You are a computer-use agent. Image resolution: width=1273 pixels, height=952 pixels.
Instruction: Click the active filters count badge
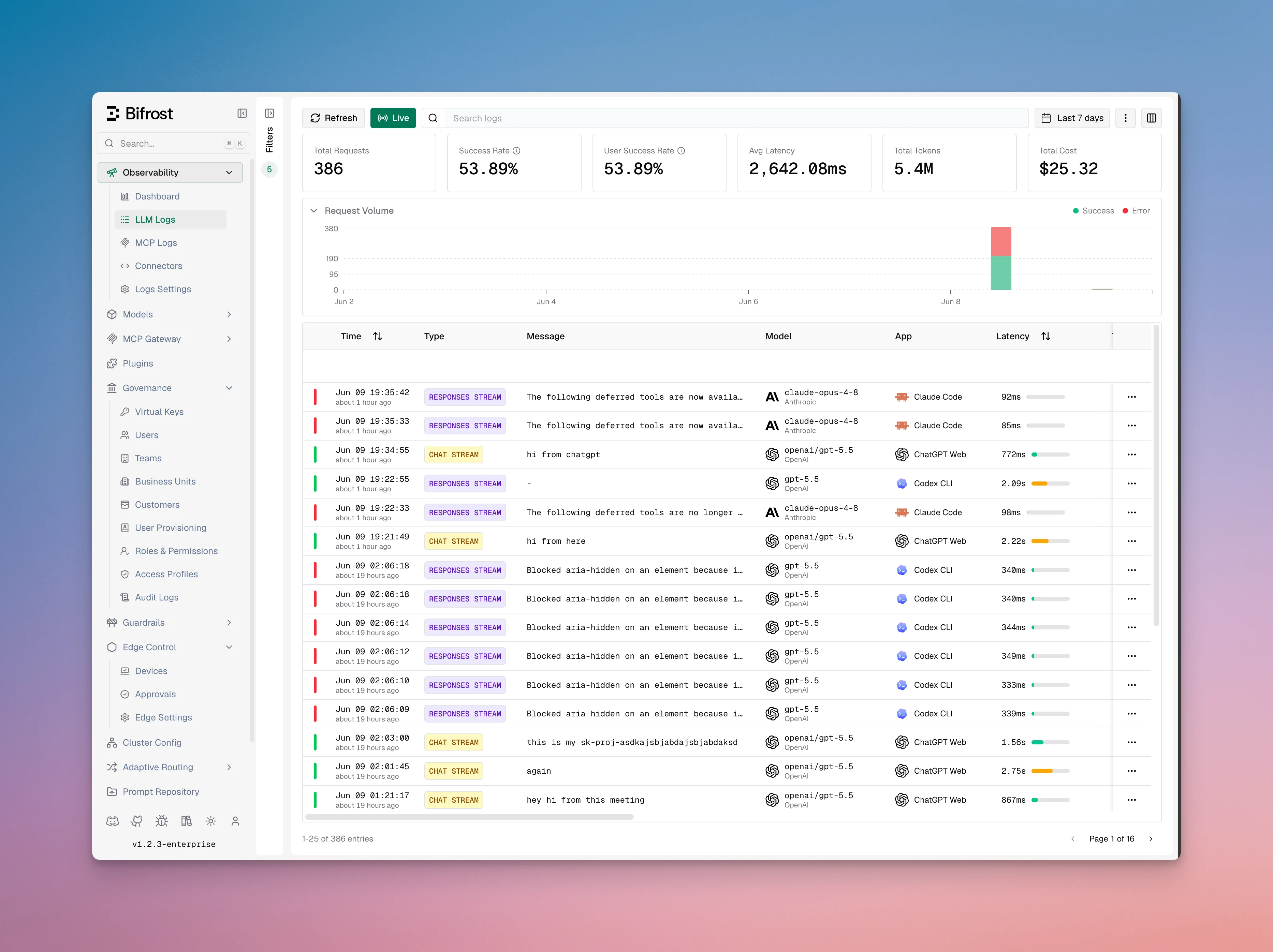[269, 169]
